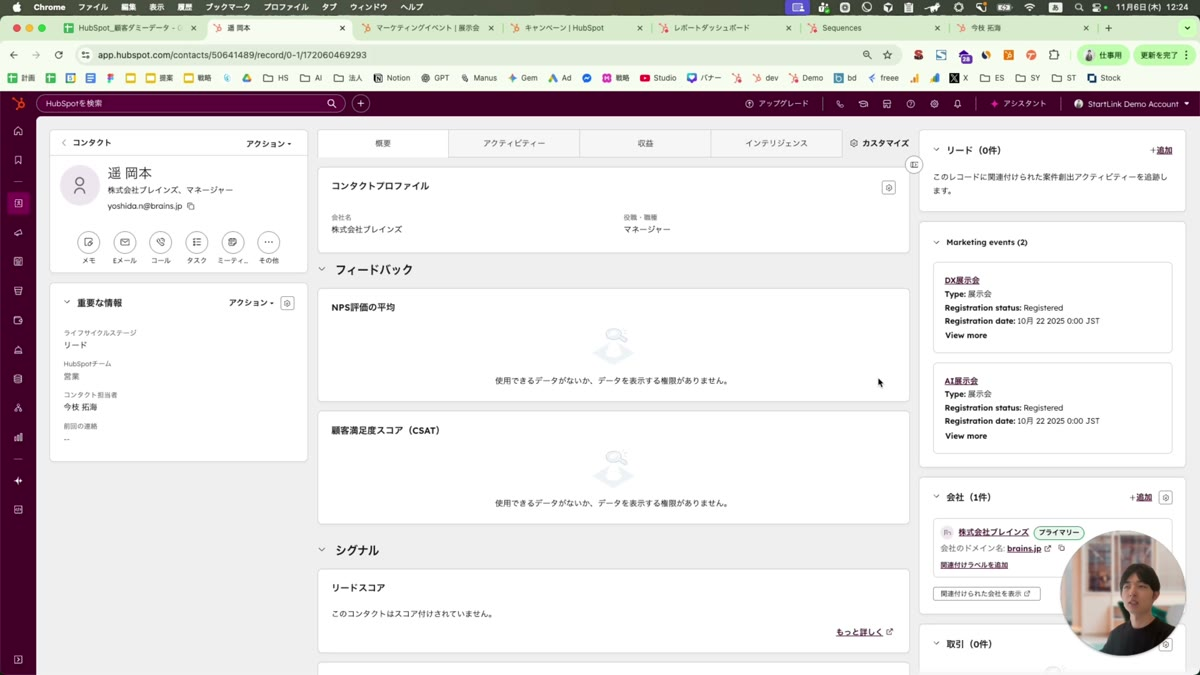Click the 関連付けられた会社を表示 button
The image size is (1200, 675).
coord(986,593)
